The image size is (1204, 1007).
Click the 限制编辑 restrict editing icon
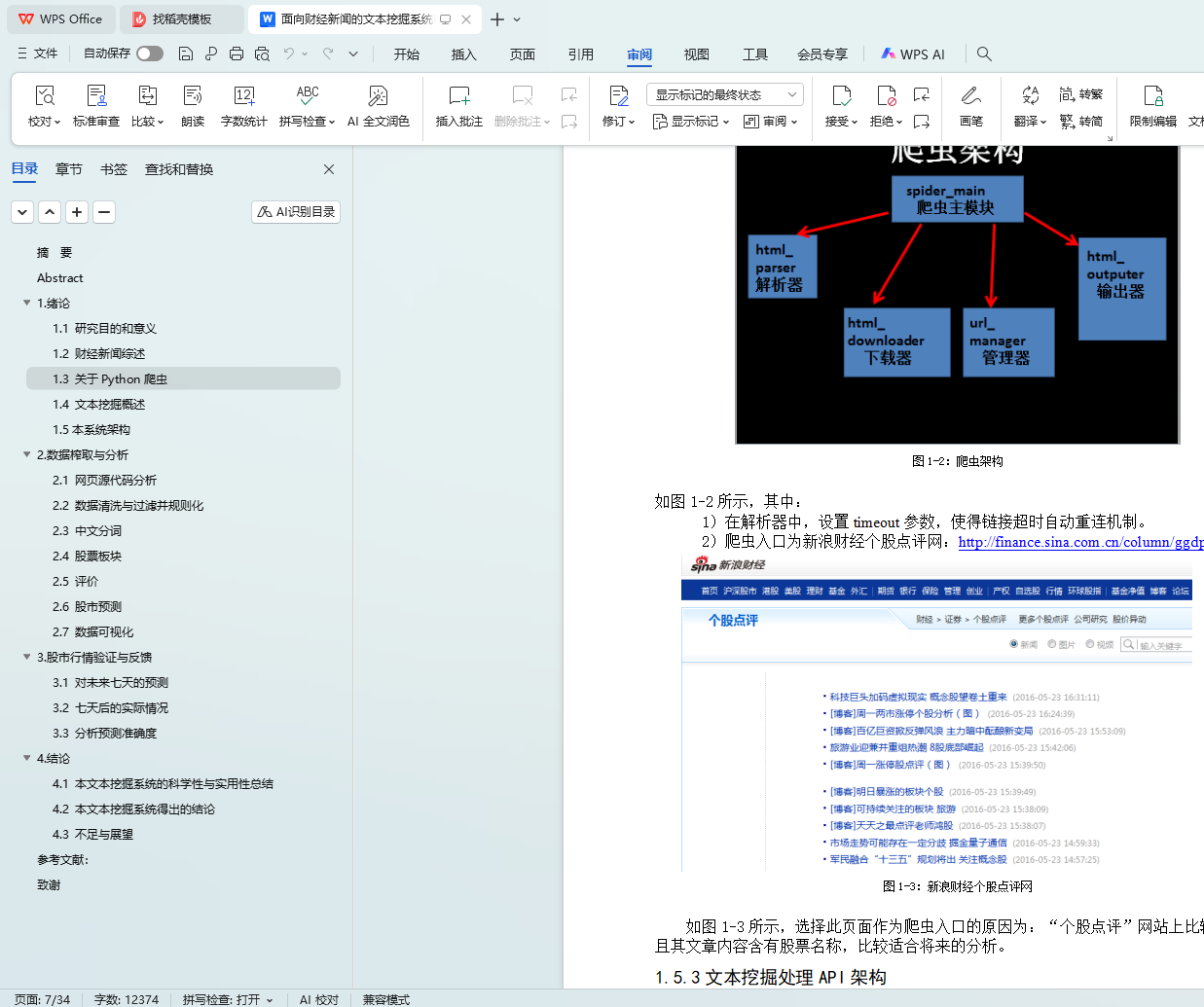click(1152, 96)
